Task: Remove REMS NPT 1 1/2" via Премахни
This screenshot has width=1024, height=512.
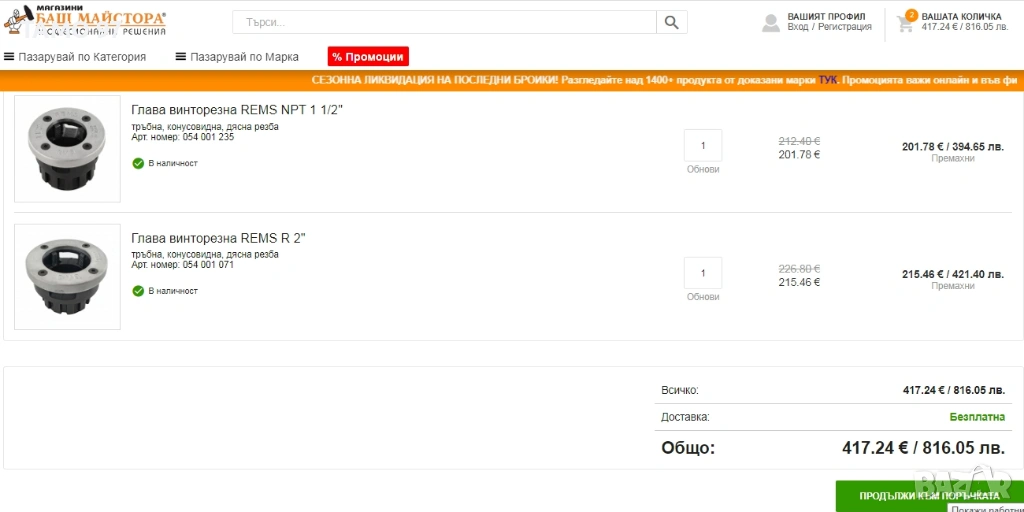Action: point(953,159)
